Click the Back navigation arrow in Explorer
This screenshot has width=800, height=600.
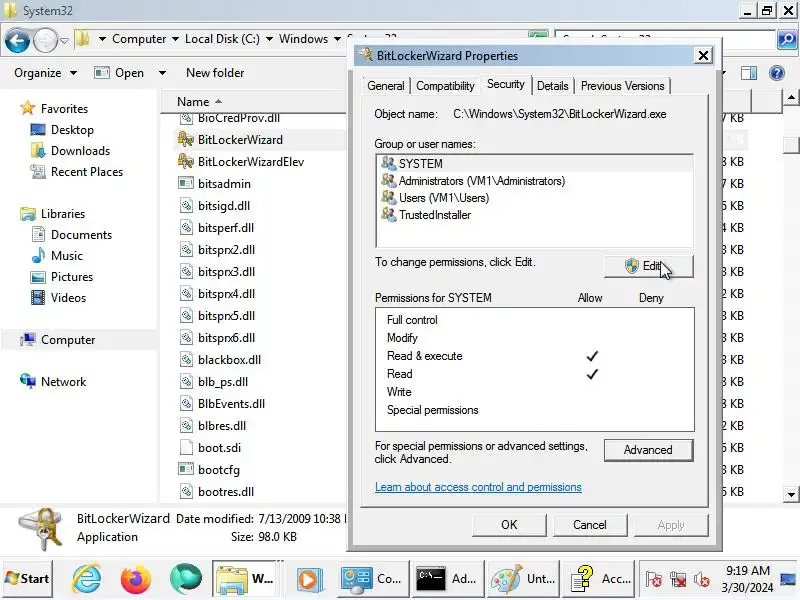click(17, 41)
